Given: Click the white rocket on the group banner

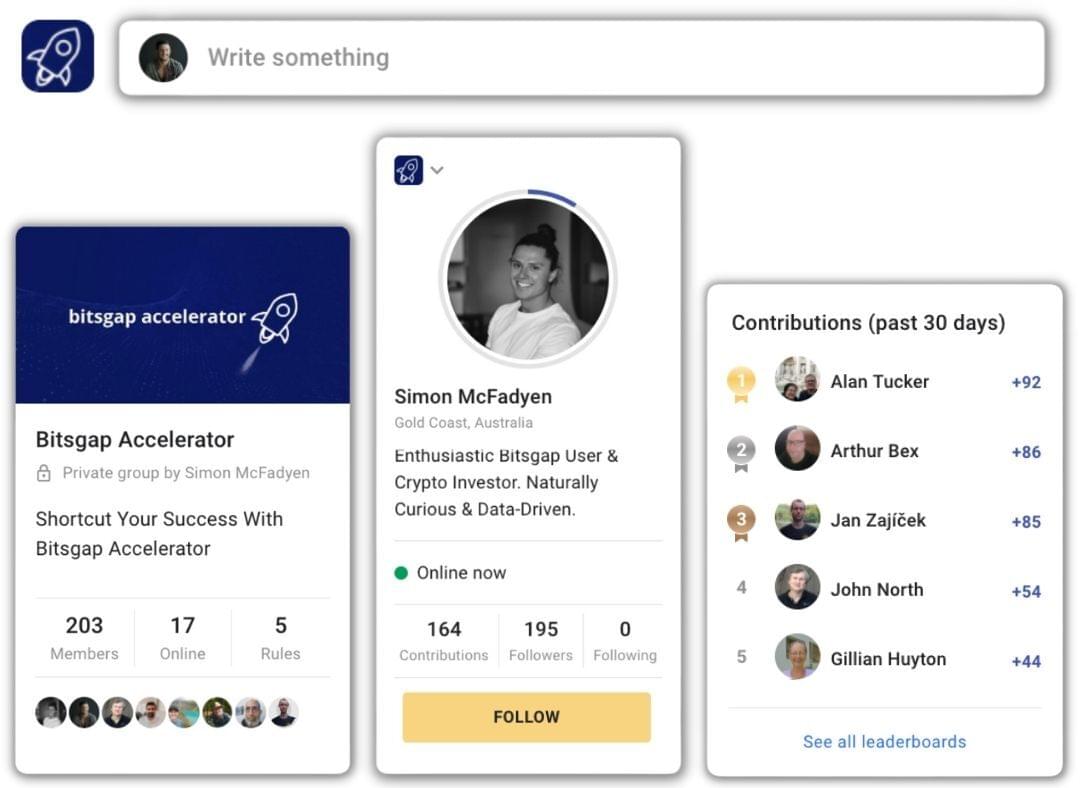Looking at the screenshot, I should pos(274,320).
